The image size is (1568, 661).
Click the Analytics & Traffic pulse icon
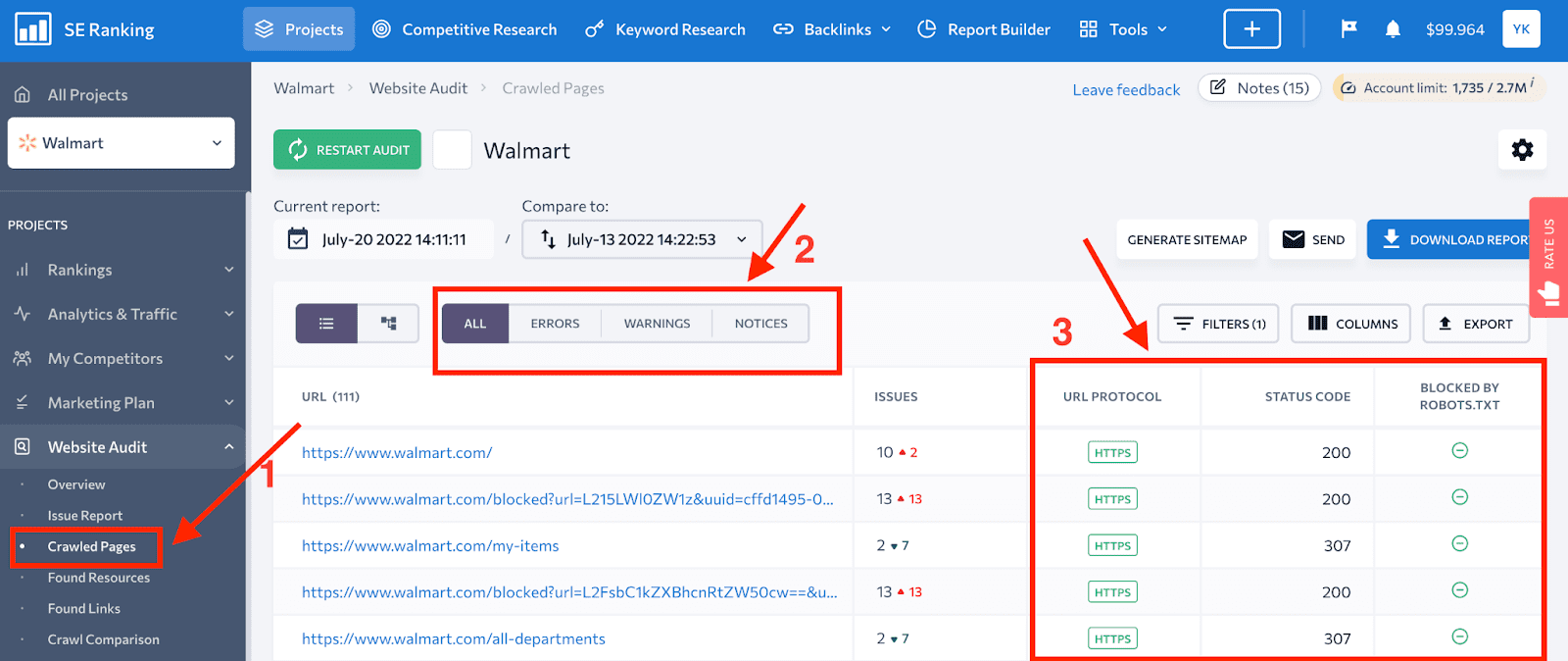22,314
